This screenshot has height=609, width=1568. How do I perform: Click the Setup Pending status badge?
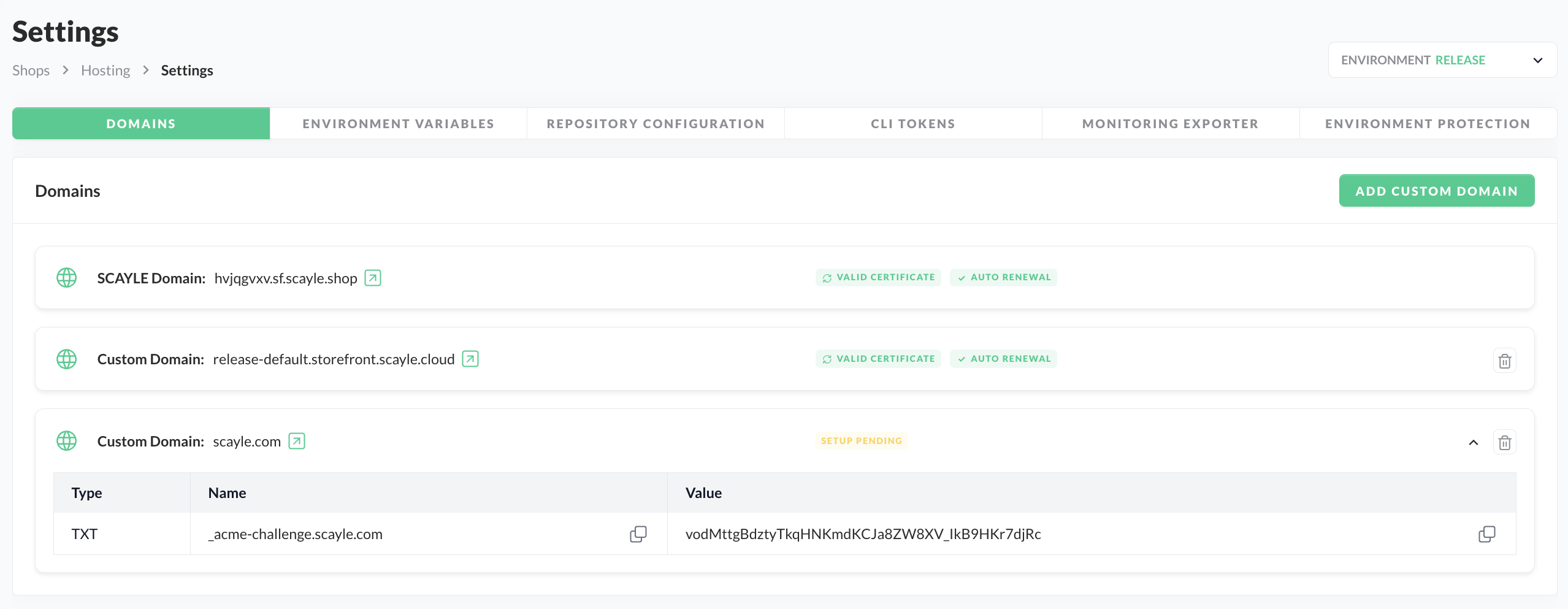861,441
